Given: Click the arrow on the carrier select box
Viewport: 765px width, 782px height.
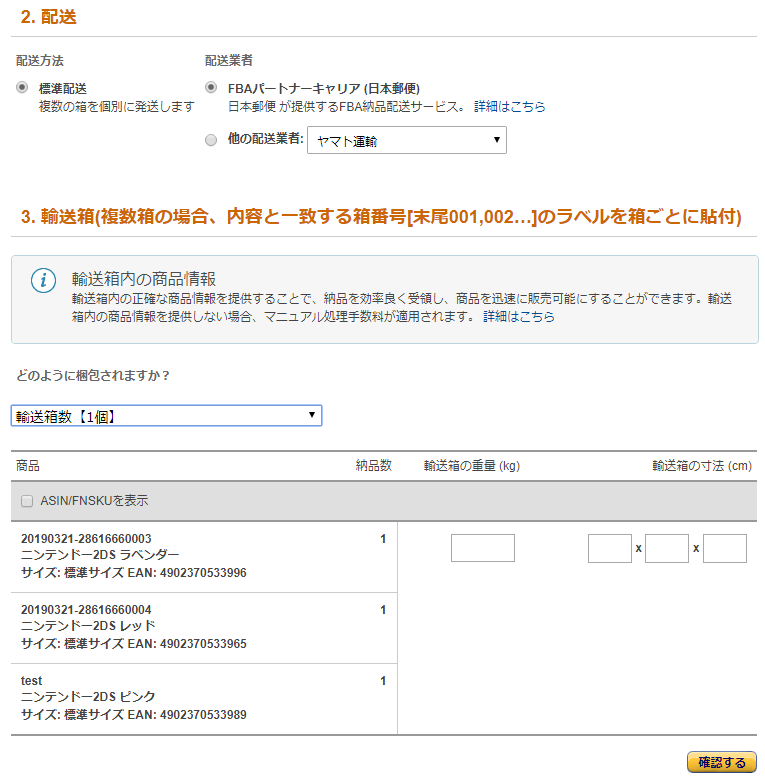Looking at the screenshot, I should 496,140.
